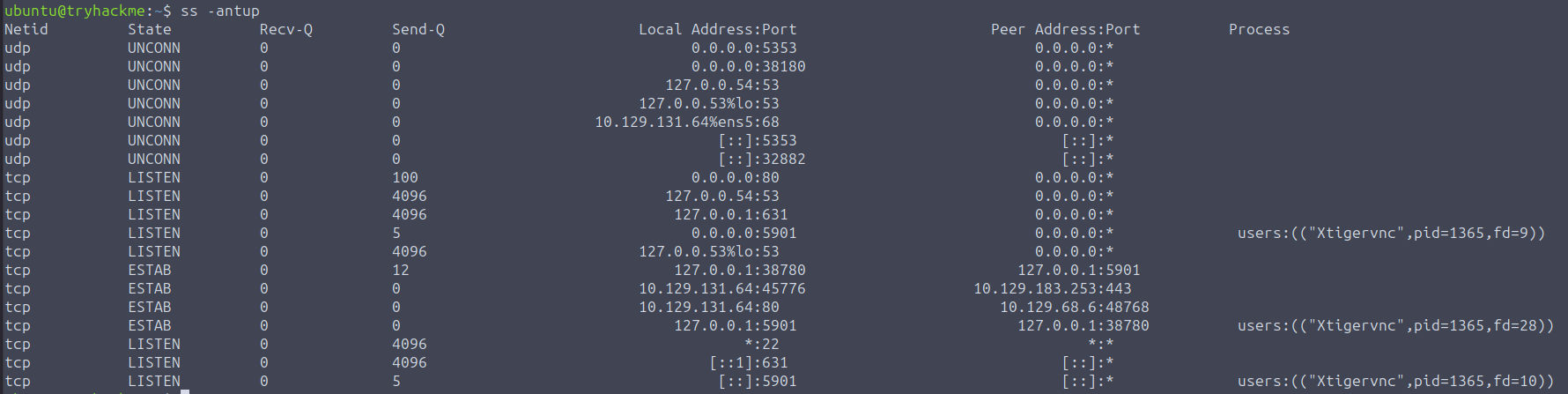This screenshot has width=1568, height=394.
Task: Click the Local Address:Port column header
Action: 717,29
